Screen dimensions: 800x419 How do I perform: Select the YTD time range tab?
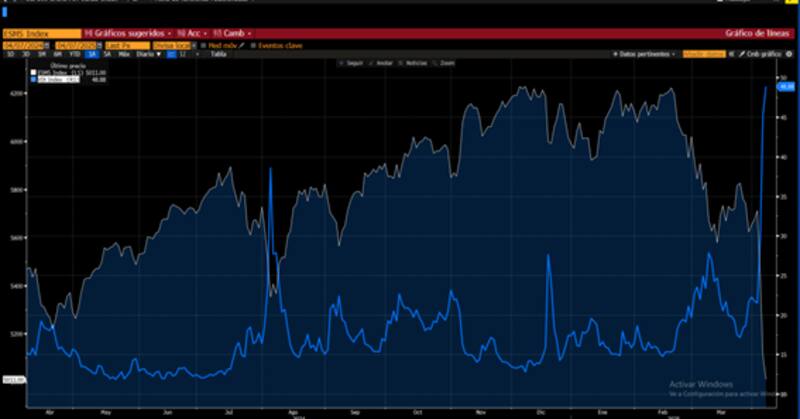pos(74,54)
